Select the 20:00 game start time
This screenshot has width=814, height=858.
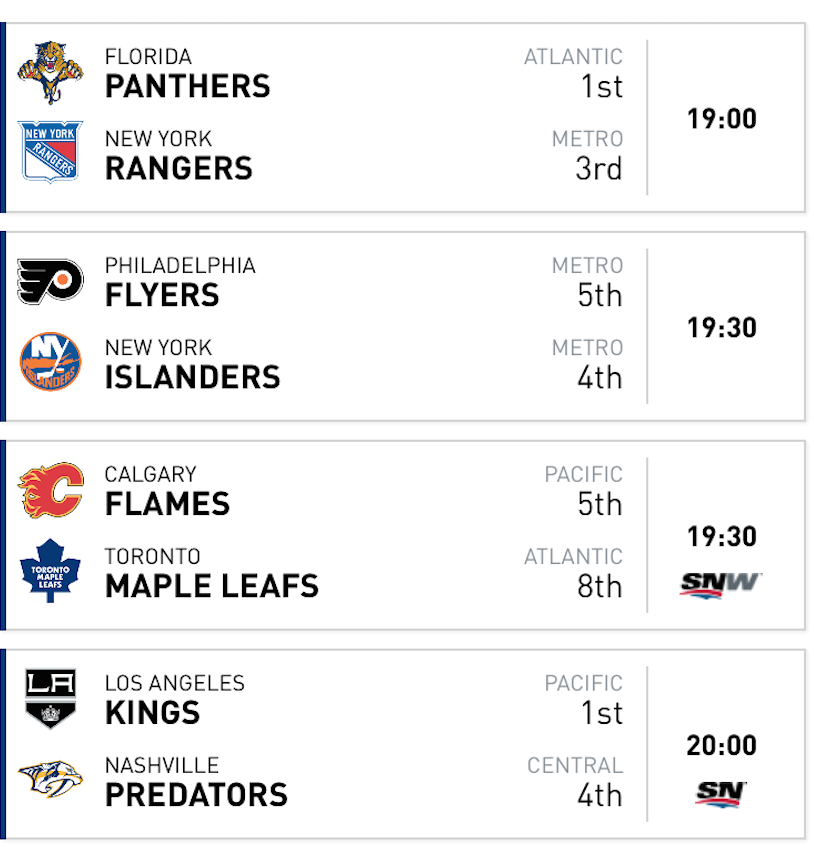pyautogui.click(x=721, y=745)
